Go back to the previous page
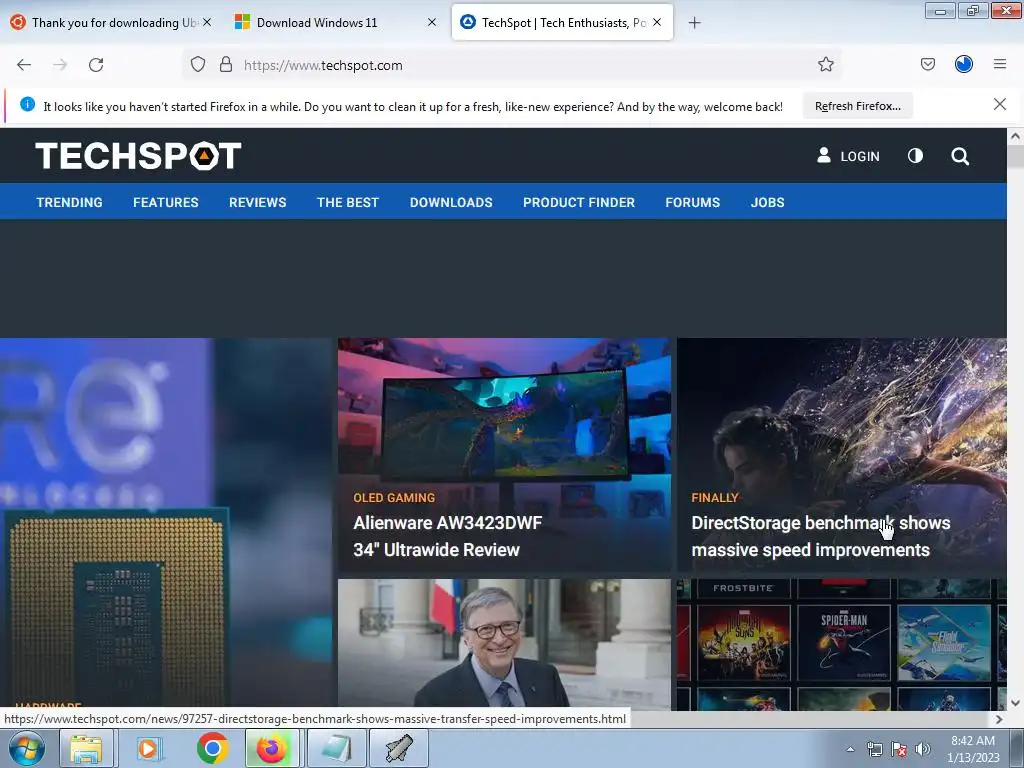The image size is (1024, 768). [x=24, y=65]
